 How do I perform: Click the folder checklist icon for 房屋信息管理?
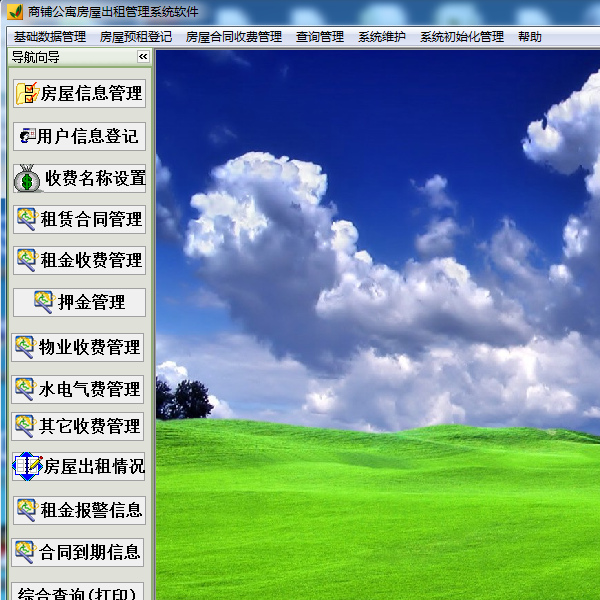[x=27, y=93]
